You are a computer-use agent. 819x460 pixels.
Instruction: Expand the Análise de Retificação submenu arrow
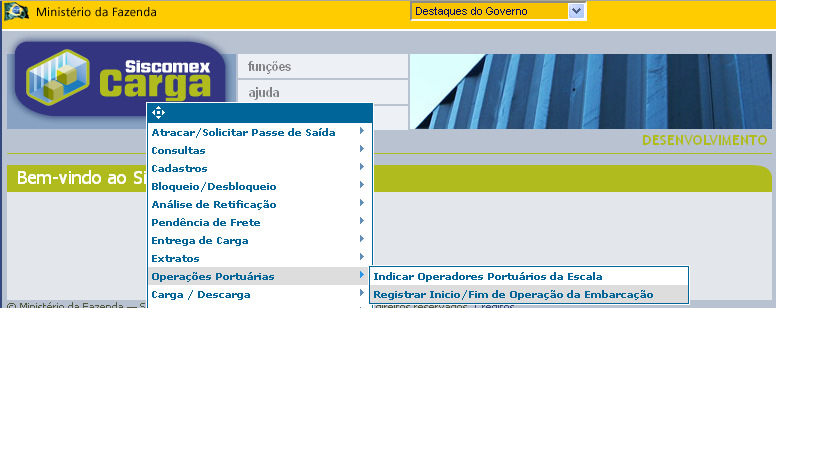tap(361, 203)
